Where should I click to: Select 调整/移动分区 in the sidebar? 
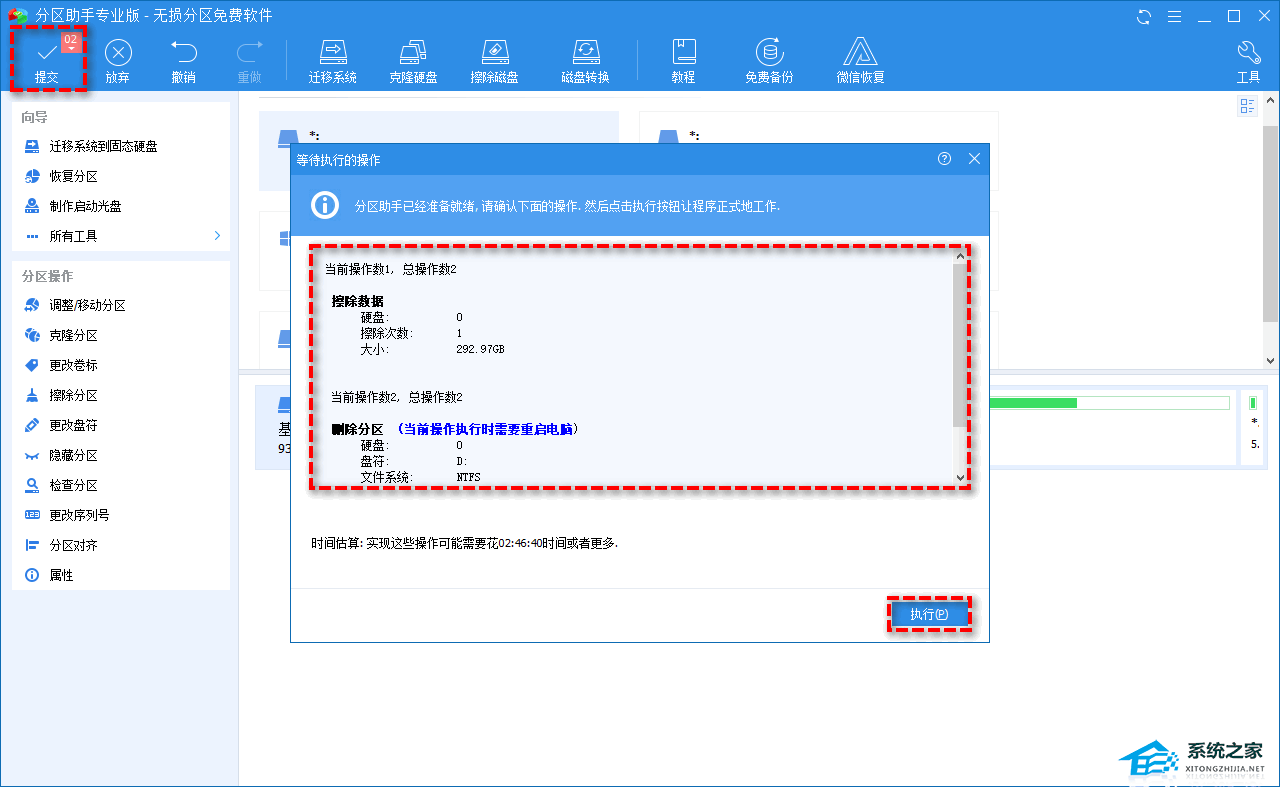pos(87,306)
